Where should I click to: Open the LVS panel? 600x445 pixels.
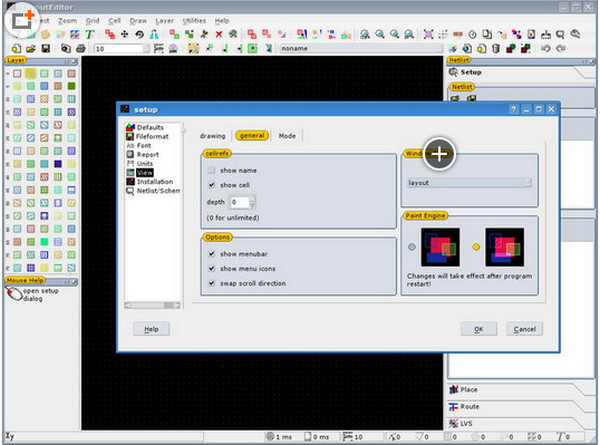point(468,424)
